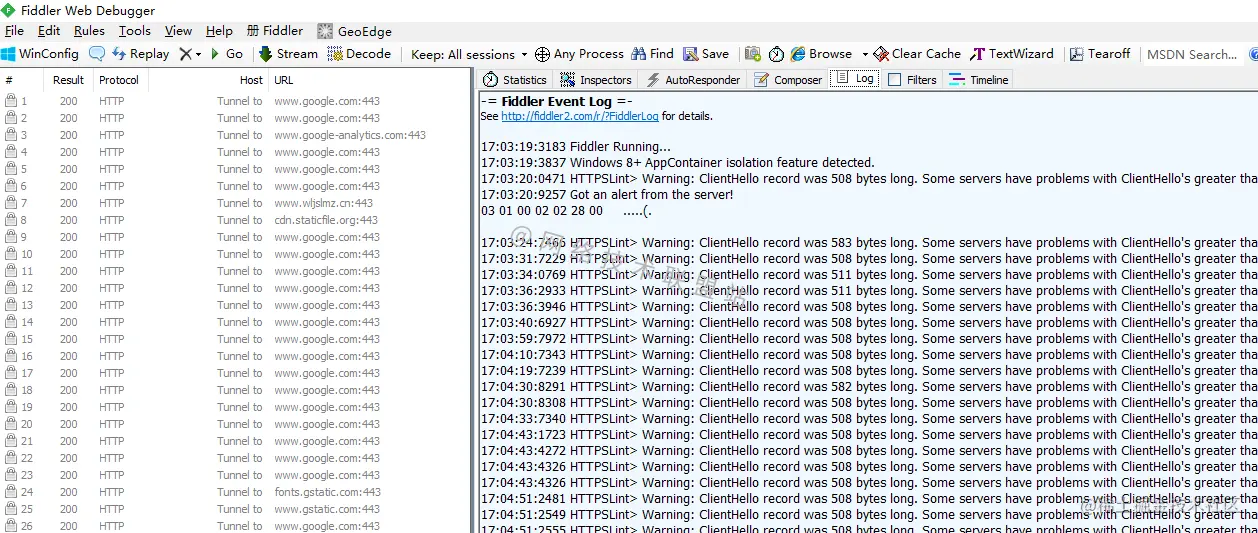Replay the selected sessions
This screenshot has width=1258, height=533.
coord(141,54)
